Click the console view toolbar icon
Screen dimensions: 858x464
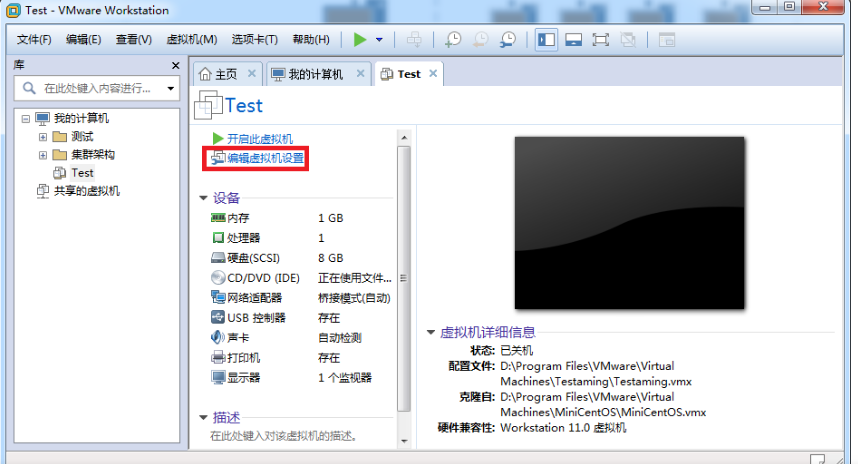666,39
